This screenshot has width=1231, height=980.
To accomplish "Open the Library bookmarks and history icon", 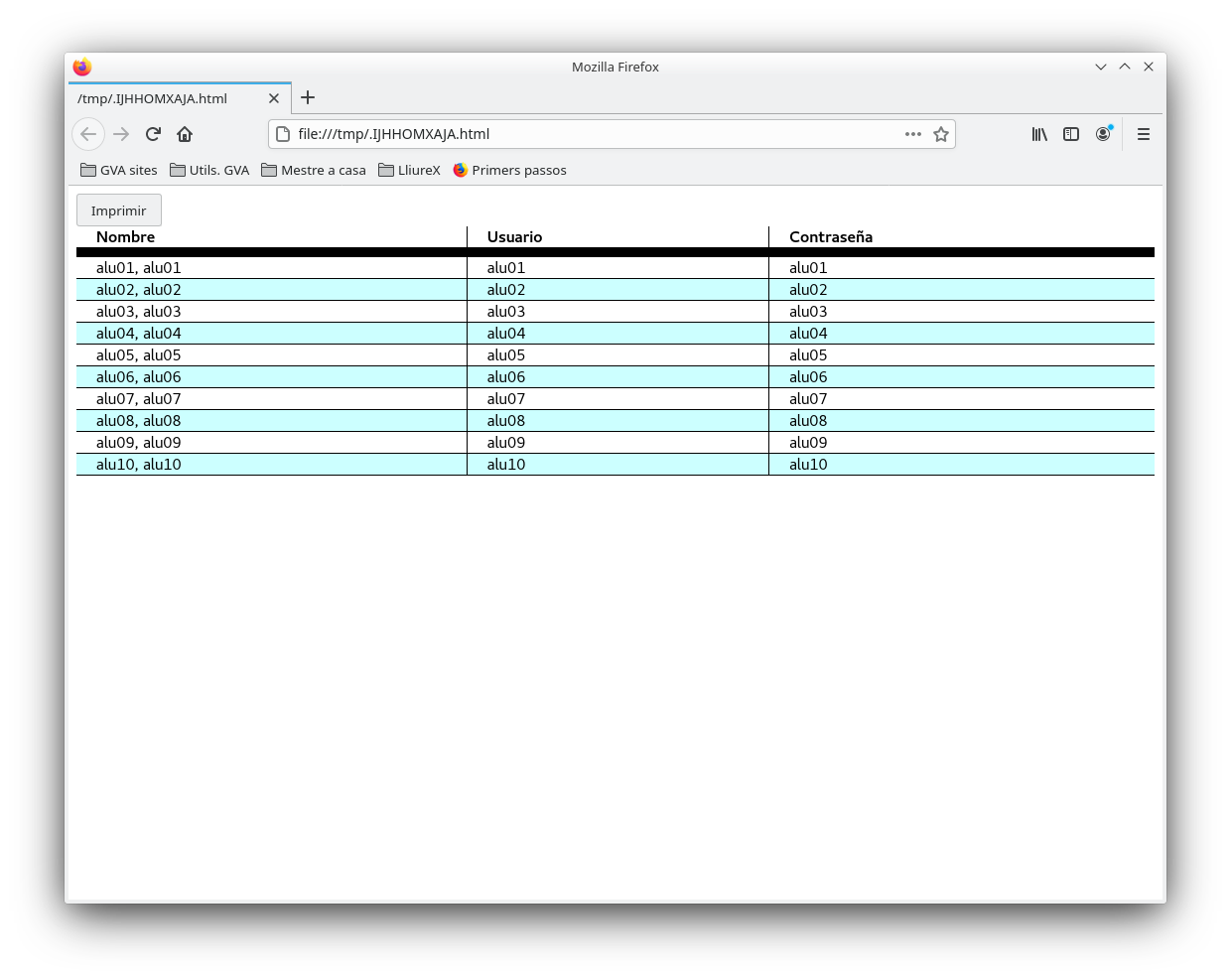I will click(x=1039, y=134).
